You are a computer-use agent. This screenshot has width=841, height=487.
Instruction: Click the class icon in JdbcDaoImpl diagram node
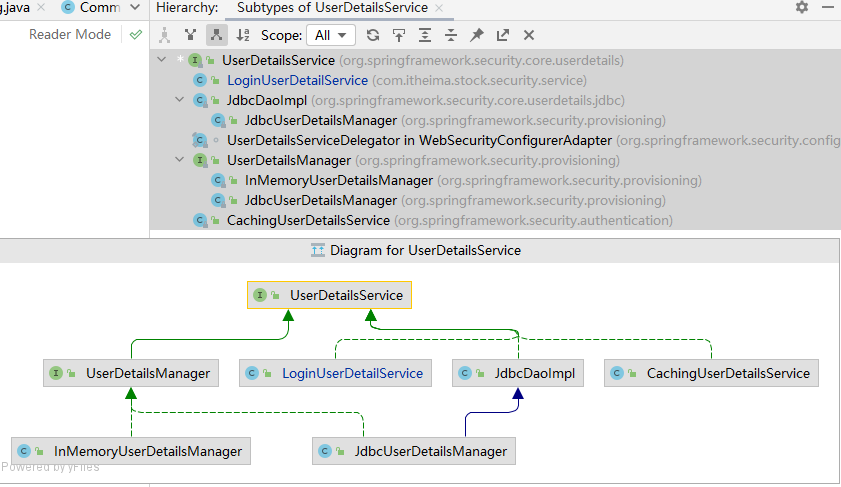(465, 373)
